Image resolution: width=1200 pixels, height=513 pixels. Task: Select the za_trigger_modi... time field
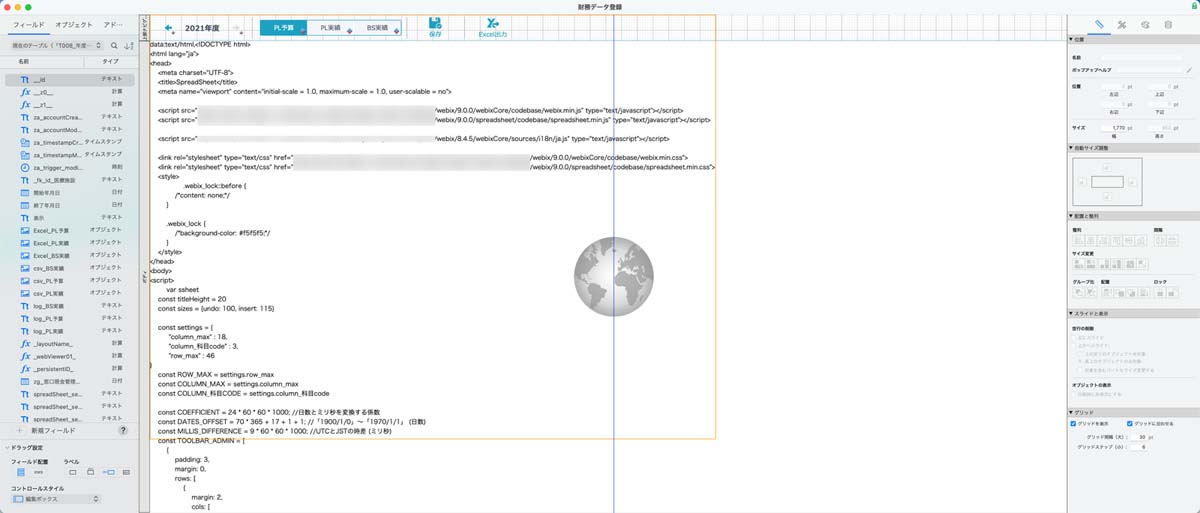70,167
